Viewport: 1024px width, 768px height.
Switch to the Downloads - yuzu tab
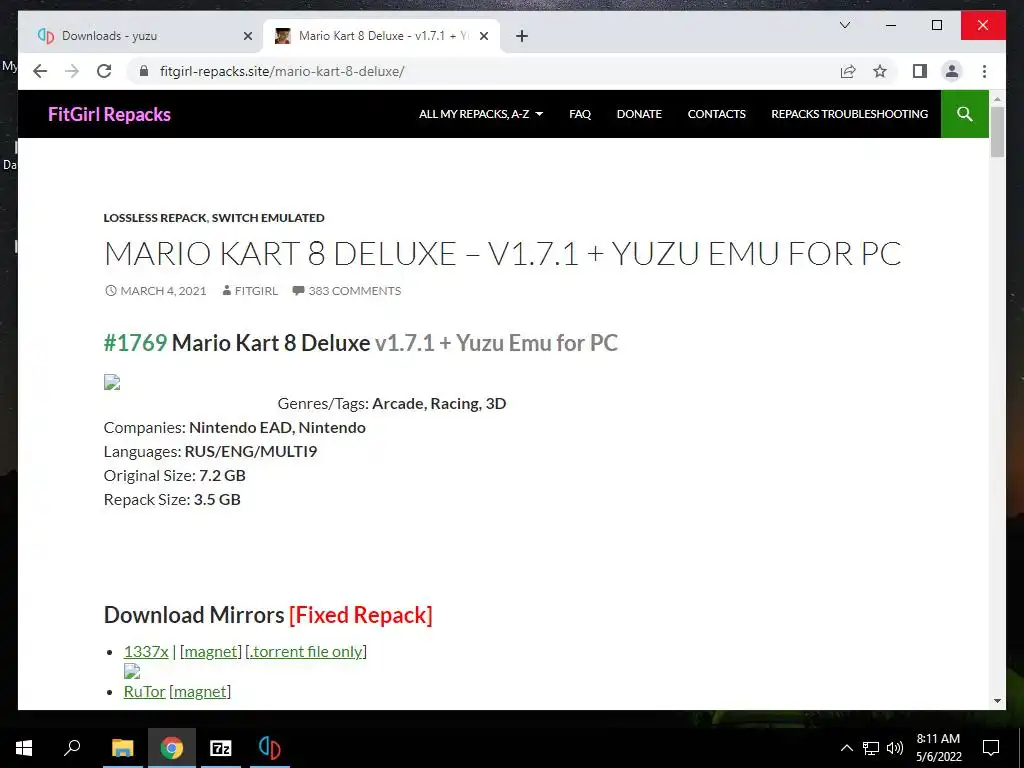(140, 36)
